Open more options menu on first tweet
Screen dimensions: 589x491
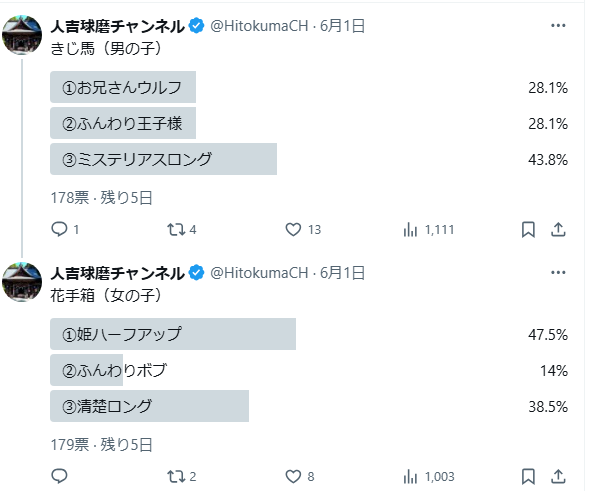pyautogui.click(x=558, y=26)
